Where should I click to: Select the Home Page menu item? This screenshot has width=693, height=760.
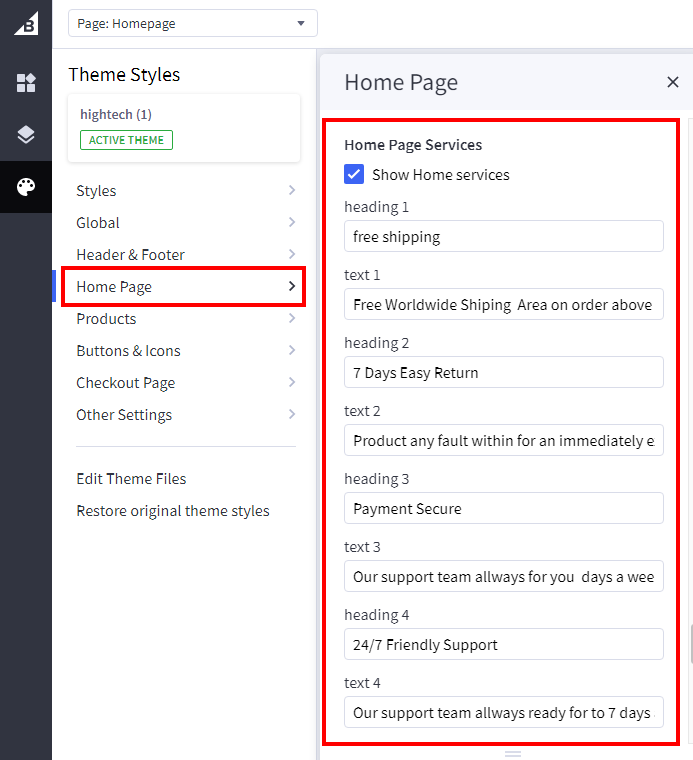coord(184,287)
